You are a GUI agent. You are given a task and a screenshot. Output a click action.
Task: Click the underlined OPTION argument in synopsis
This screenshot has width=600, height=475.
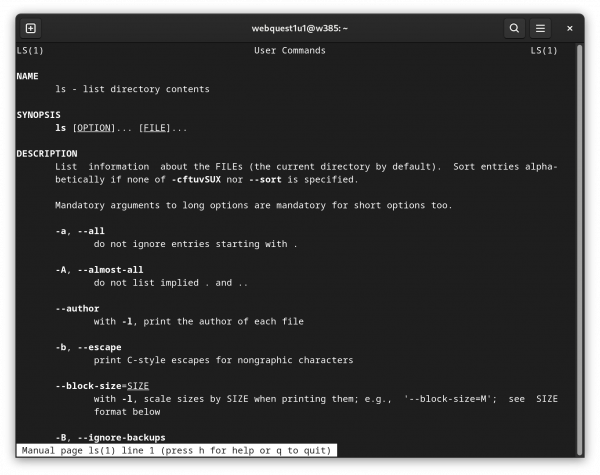pos(94,128)
